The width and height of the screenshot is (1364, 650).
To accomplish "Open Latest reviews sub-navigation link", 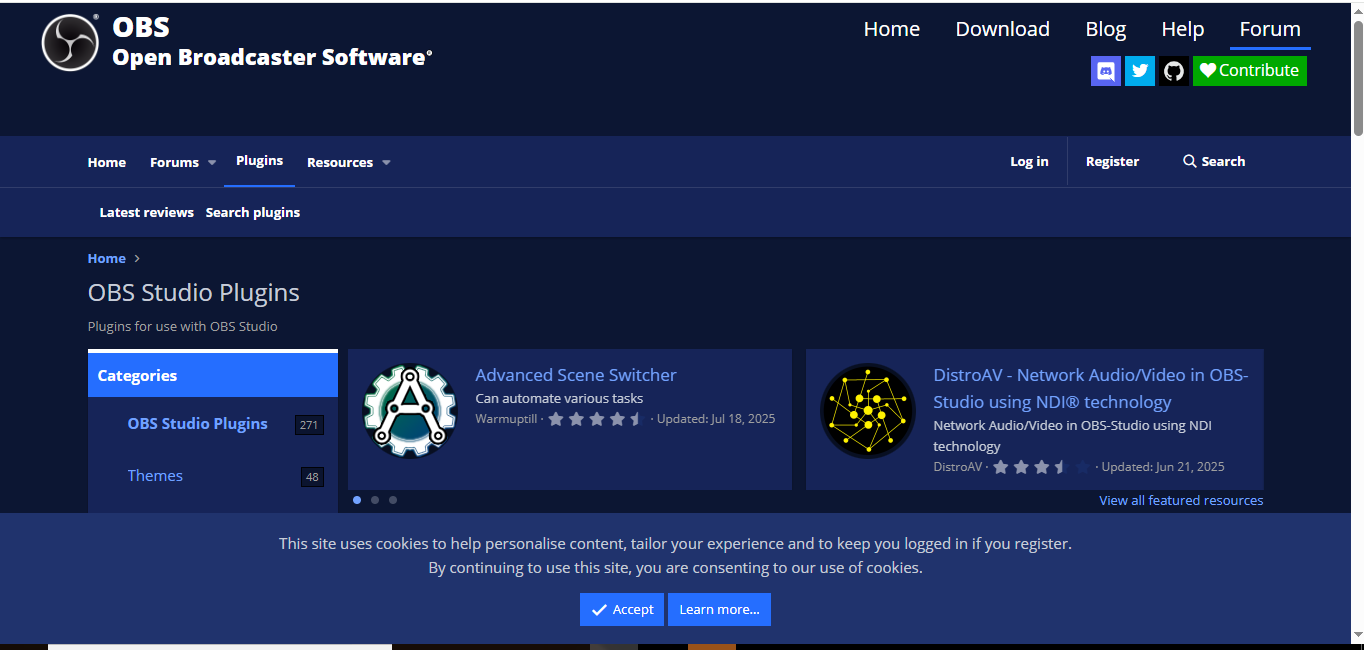I will tap(147, 213).
